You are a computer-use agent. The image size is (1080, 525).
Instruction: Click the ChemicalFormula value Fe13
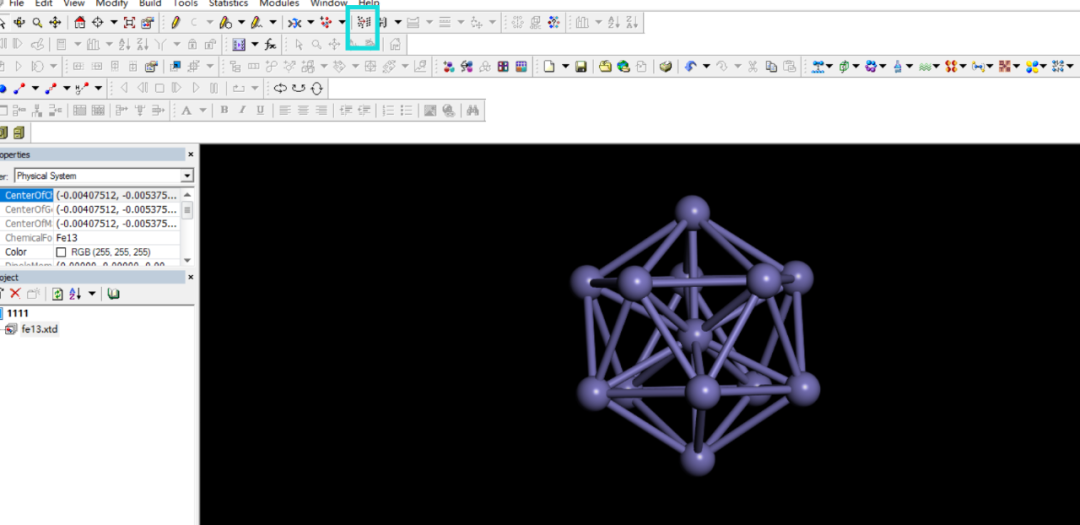(67, 238)
